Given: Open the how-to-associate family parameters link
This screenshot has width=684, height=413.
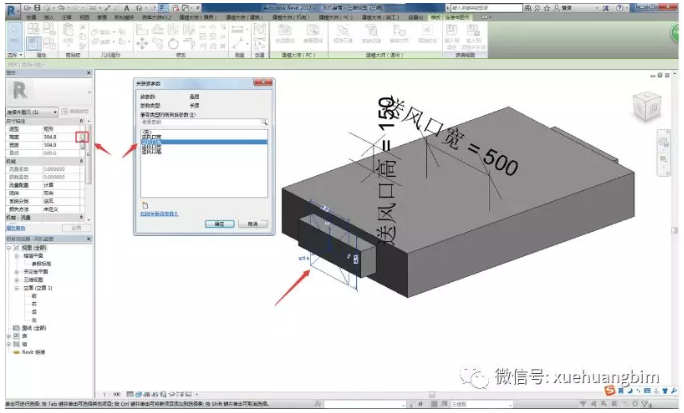Looking at the screenshot, I should 159,214.
